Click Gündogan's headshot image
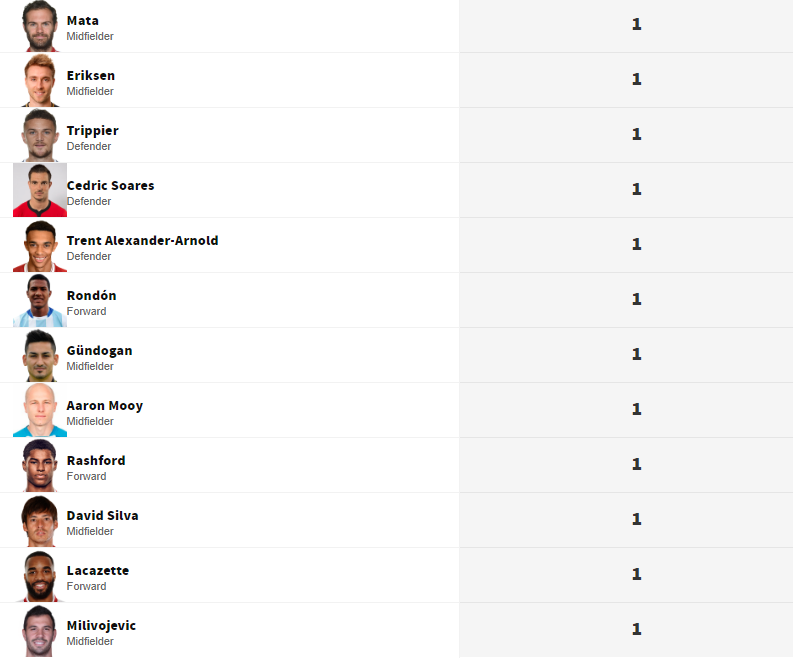The width and height of the screenshot is (793, 658). [40, 356]
